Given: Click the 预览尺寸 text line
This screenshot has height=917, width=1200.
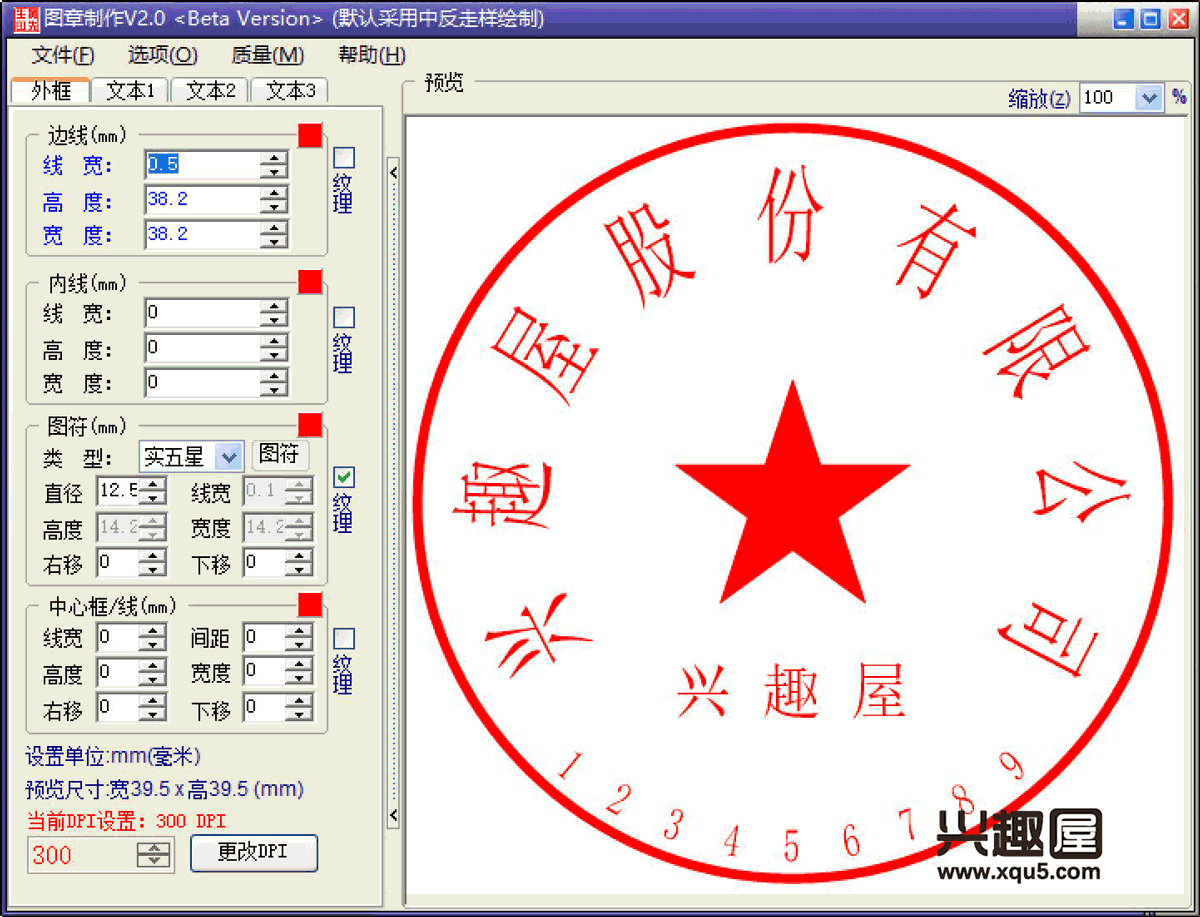Looking at the screenshot, I should tap(164, 789).
